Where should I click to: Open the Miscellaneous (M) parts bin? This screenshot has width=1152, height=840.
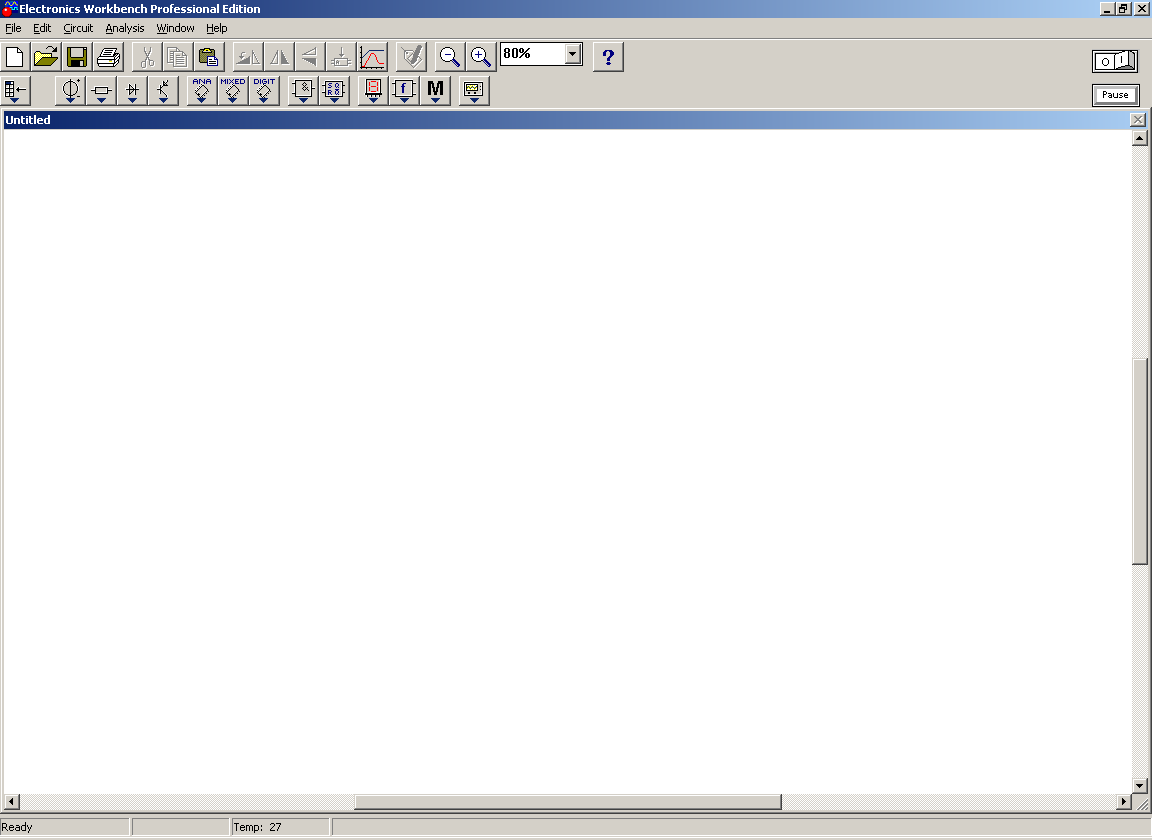point(435,90)
